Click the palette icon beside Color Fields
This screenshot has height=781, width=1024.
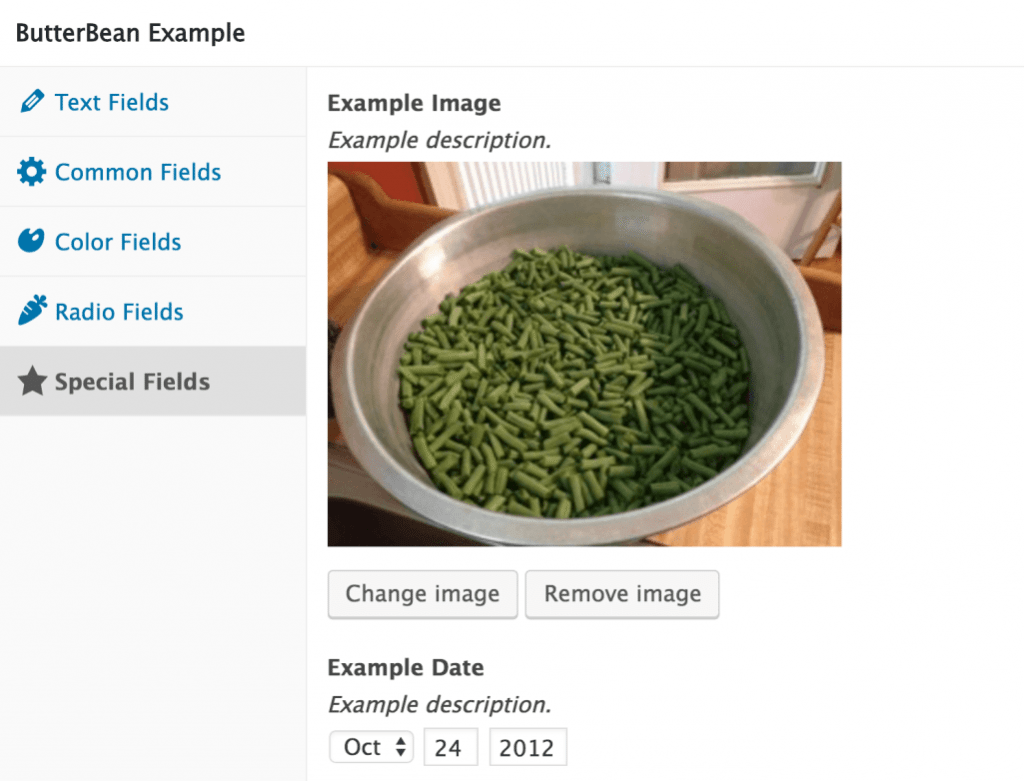coord(32,242)
